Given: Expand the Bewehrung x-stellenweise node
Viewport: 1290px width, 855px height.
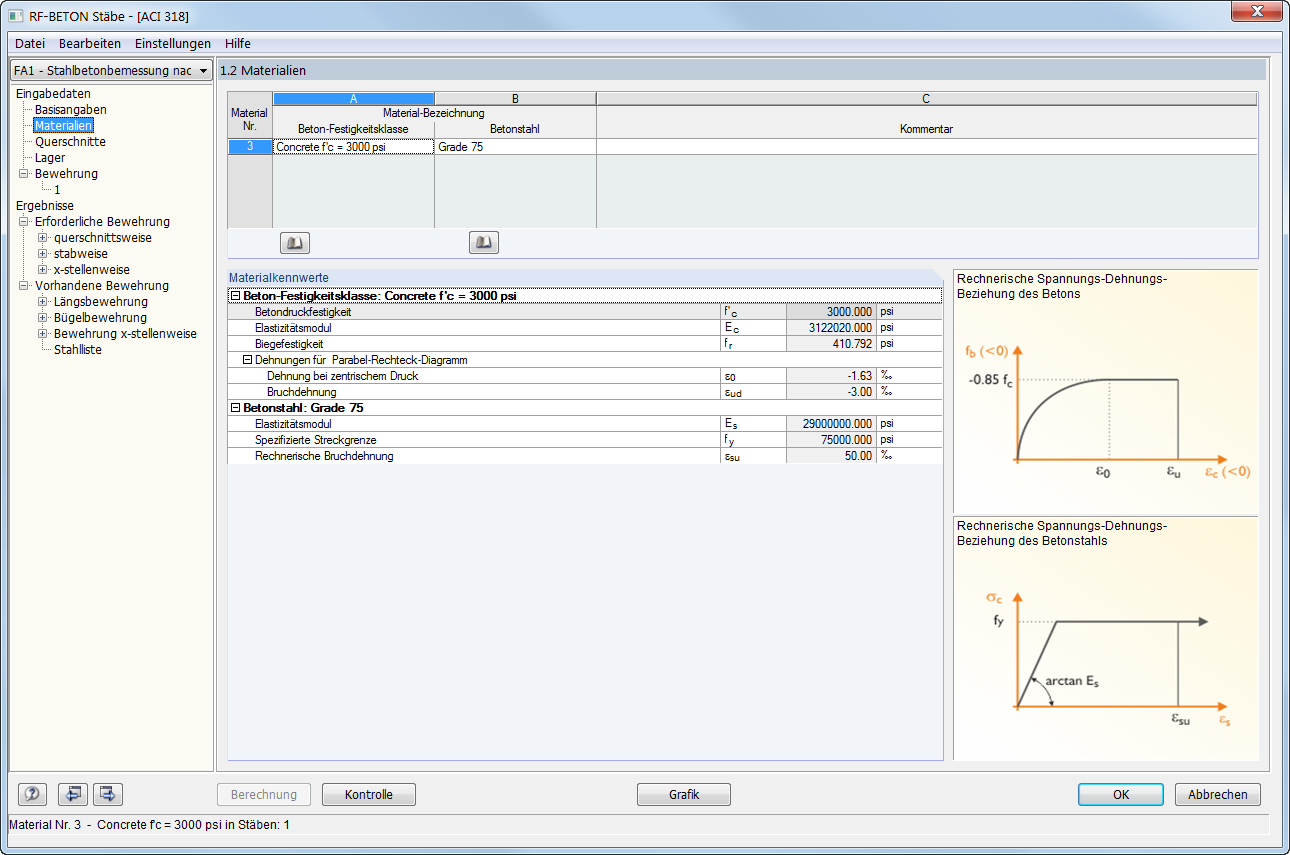Looking at the screenshot, I should pyautogui.click(x=43, y=334).
